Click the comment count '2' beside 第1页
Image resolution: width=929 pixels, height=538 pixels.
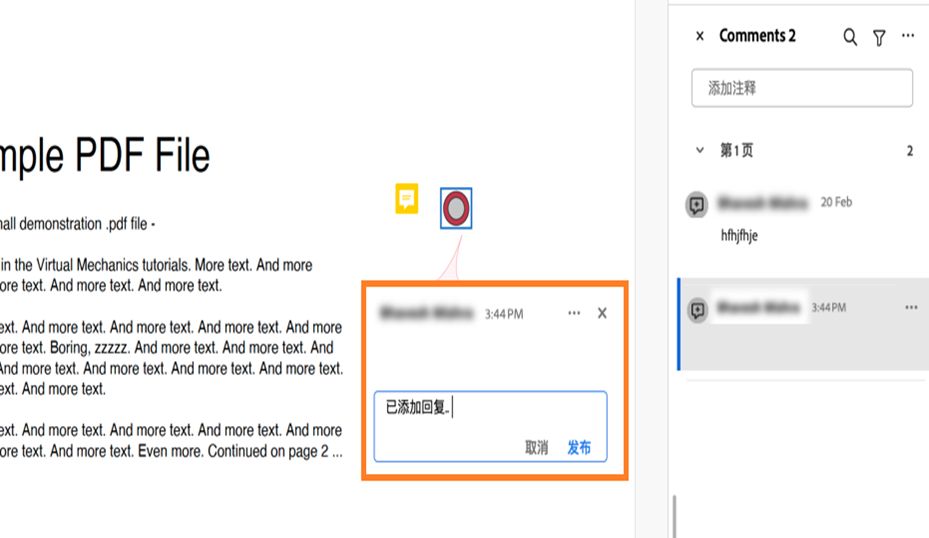(x=909, y=150)
